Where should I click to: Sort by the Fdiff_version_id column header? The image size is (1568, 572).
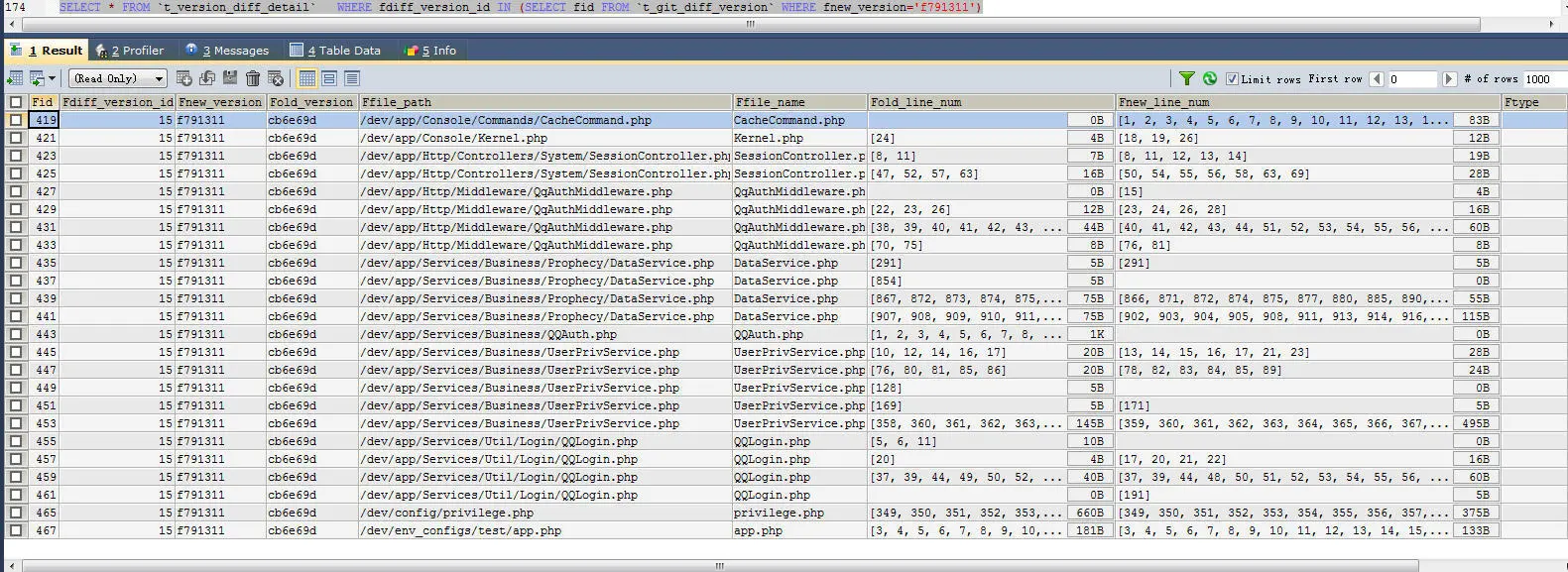(117, 102)
